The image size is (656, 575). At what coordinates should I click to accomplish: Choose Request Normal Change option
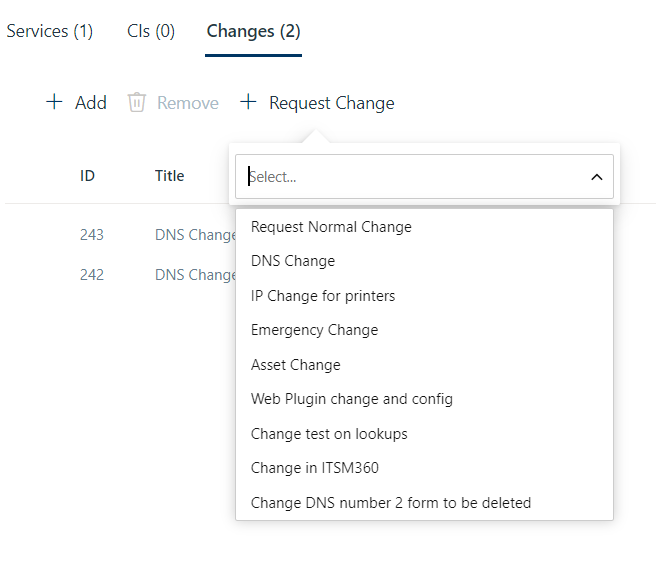[x=331, y=227]
